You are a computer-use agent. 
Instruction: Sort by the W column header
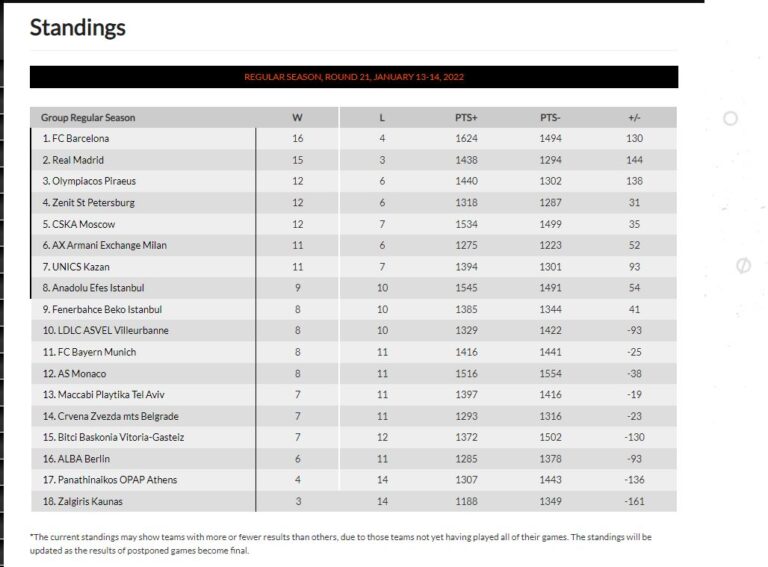coord(297,118)
